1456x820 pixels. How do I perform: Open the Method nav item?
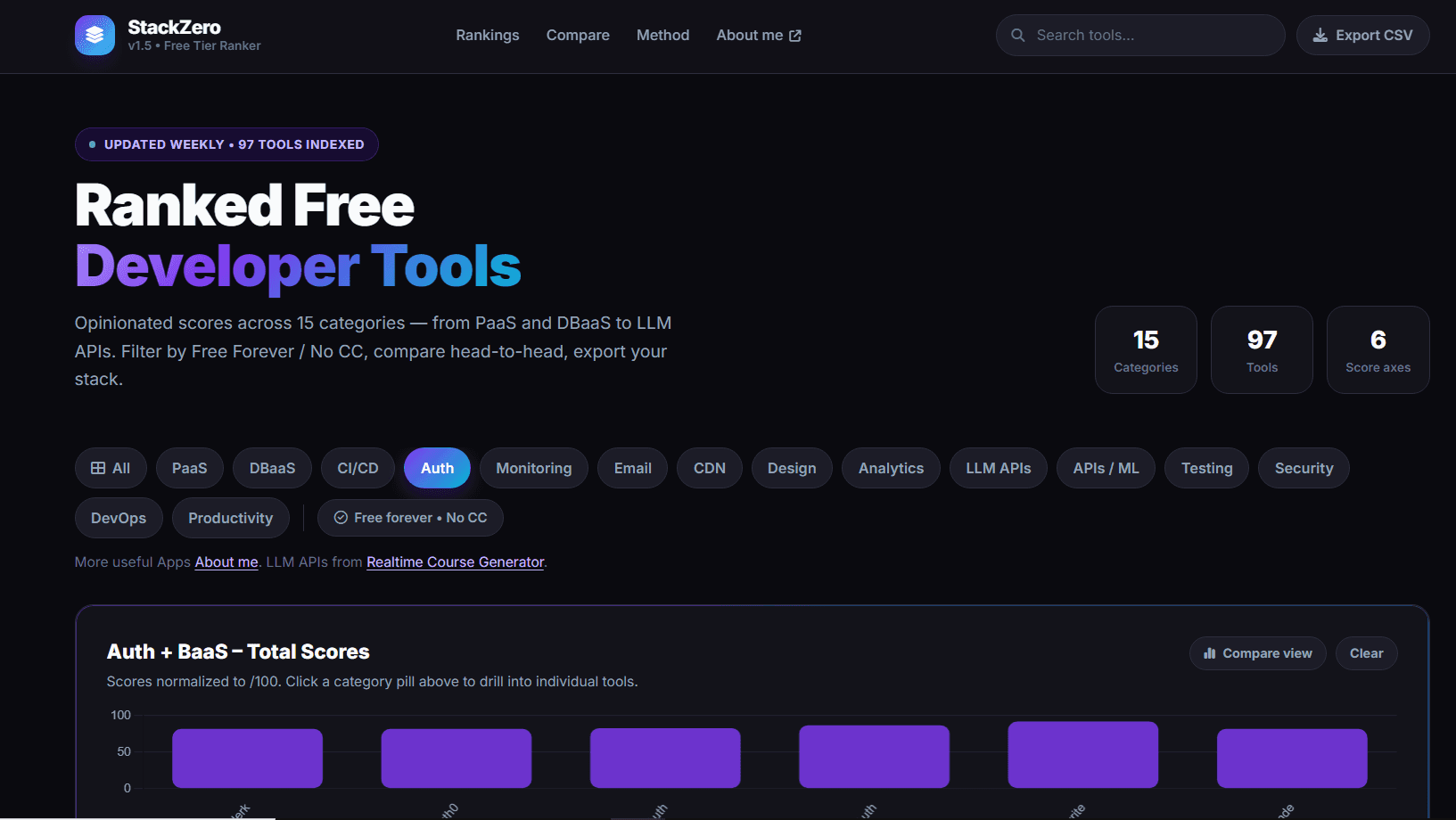[662, 36]
